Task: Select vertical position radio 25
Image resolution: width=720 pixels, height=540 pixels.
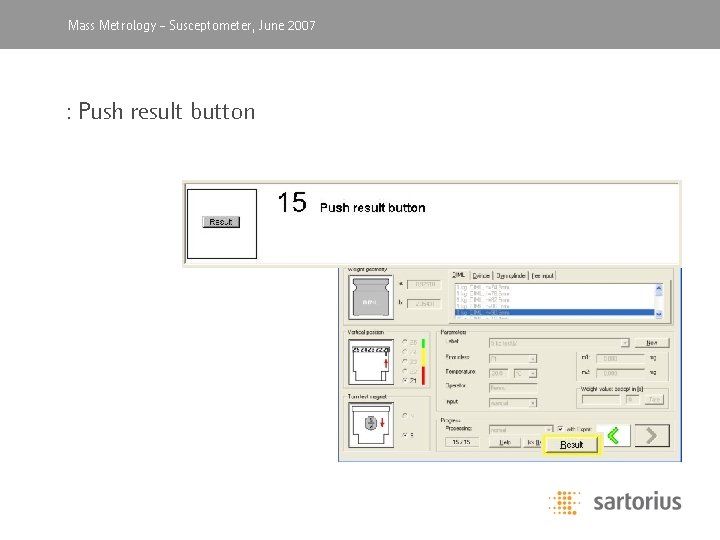Action: (x=405, y=342)
